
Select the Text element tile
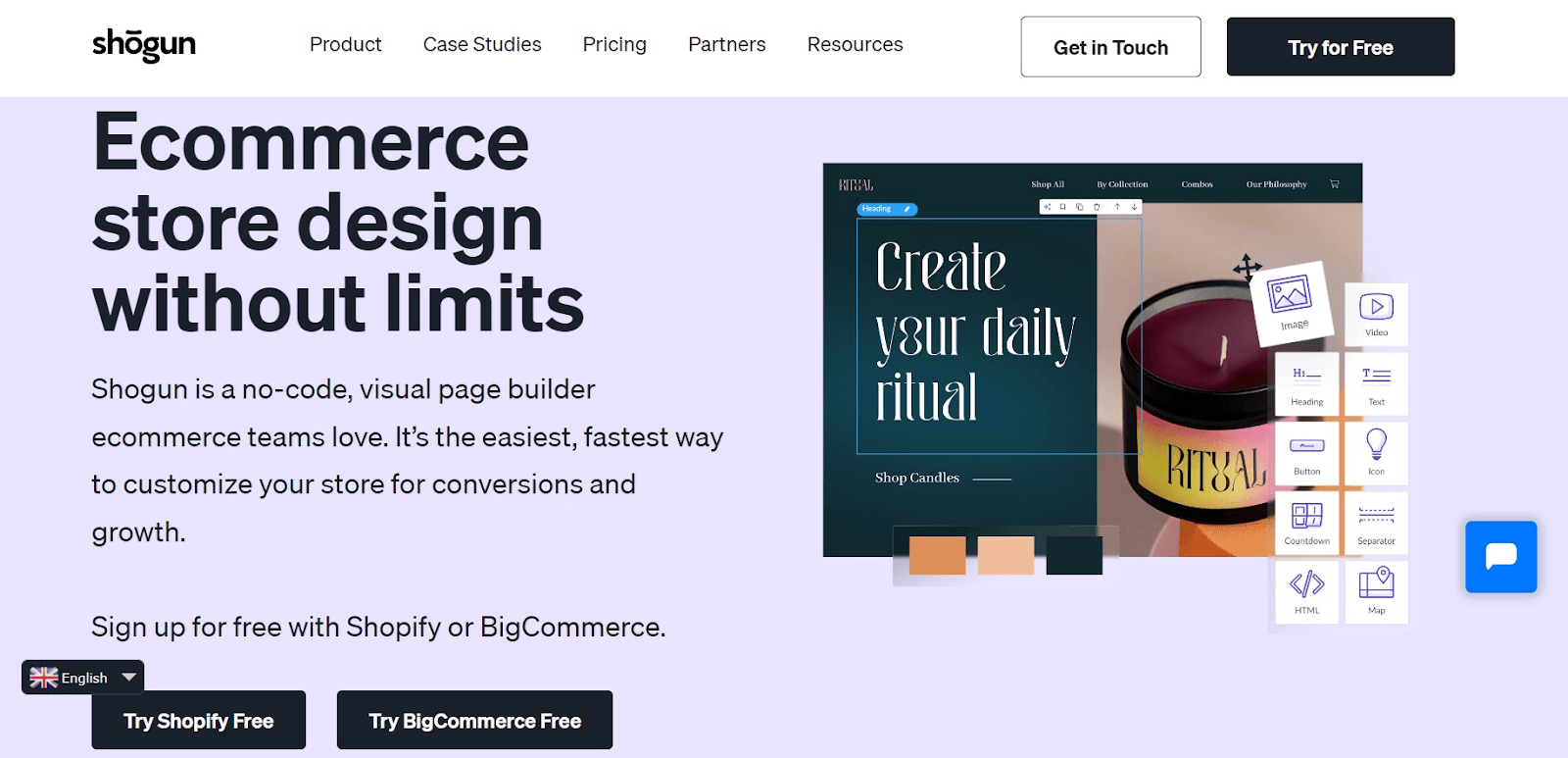click(1376, 384)
